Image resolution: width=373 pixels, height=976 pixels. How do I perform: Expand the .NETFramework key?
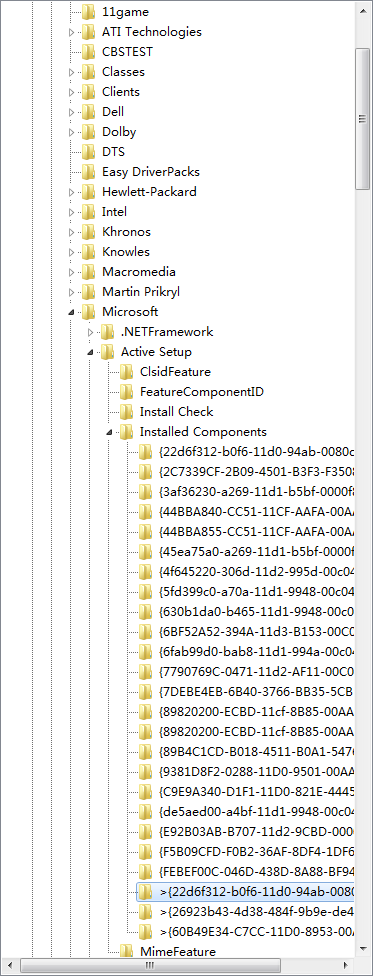(90, 332)
